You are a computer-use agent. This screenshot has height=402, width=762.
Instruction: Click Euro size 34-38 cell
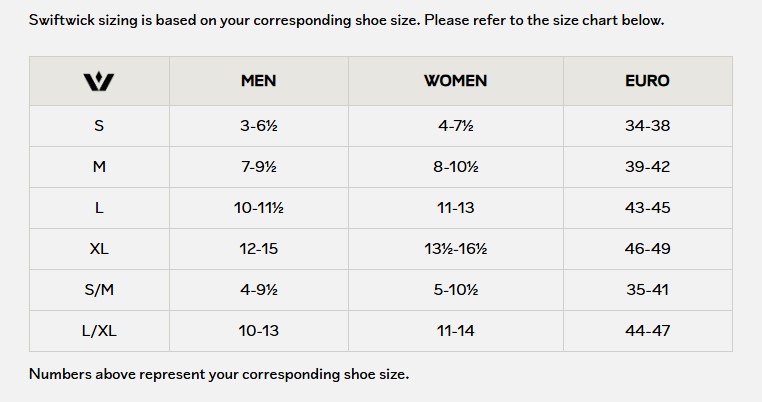pos(647,126)
